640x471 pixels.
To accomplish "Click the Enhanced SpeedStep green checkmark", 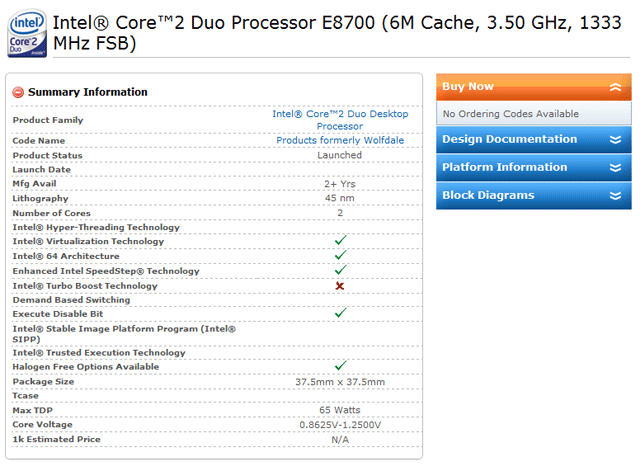I will [x=340, y=270].
